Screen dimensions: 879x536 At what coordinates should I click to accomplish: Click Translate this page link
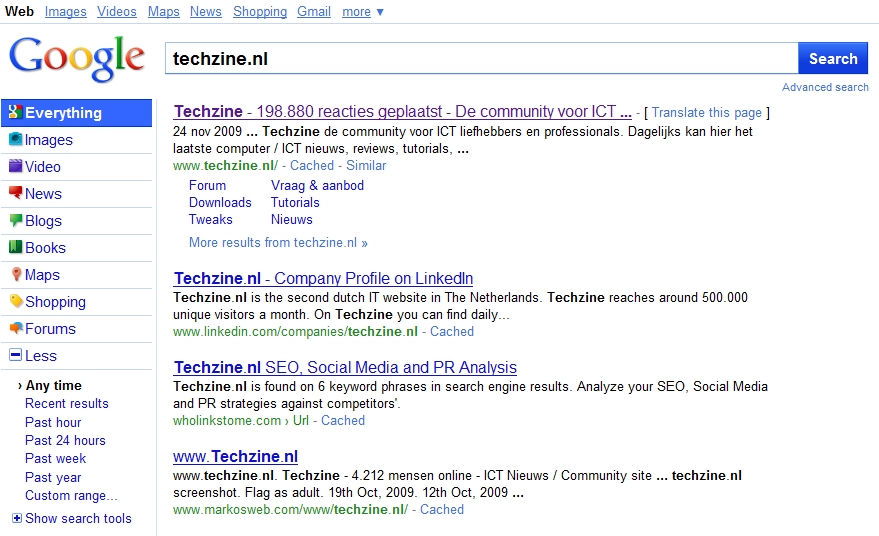706,112
